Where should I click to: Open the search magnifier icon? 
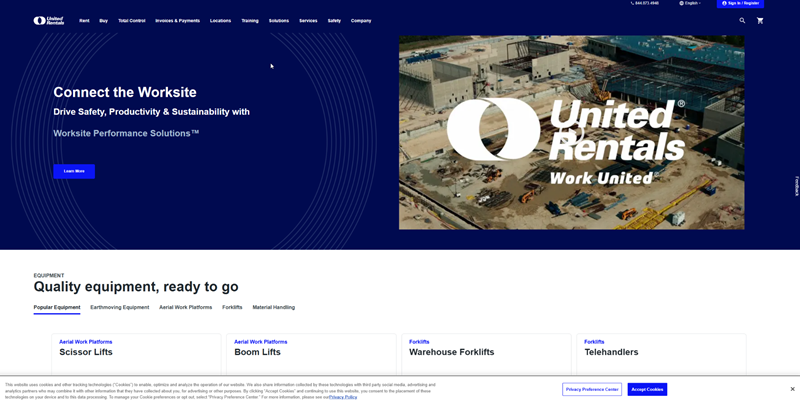(x=742, y=20)
